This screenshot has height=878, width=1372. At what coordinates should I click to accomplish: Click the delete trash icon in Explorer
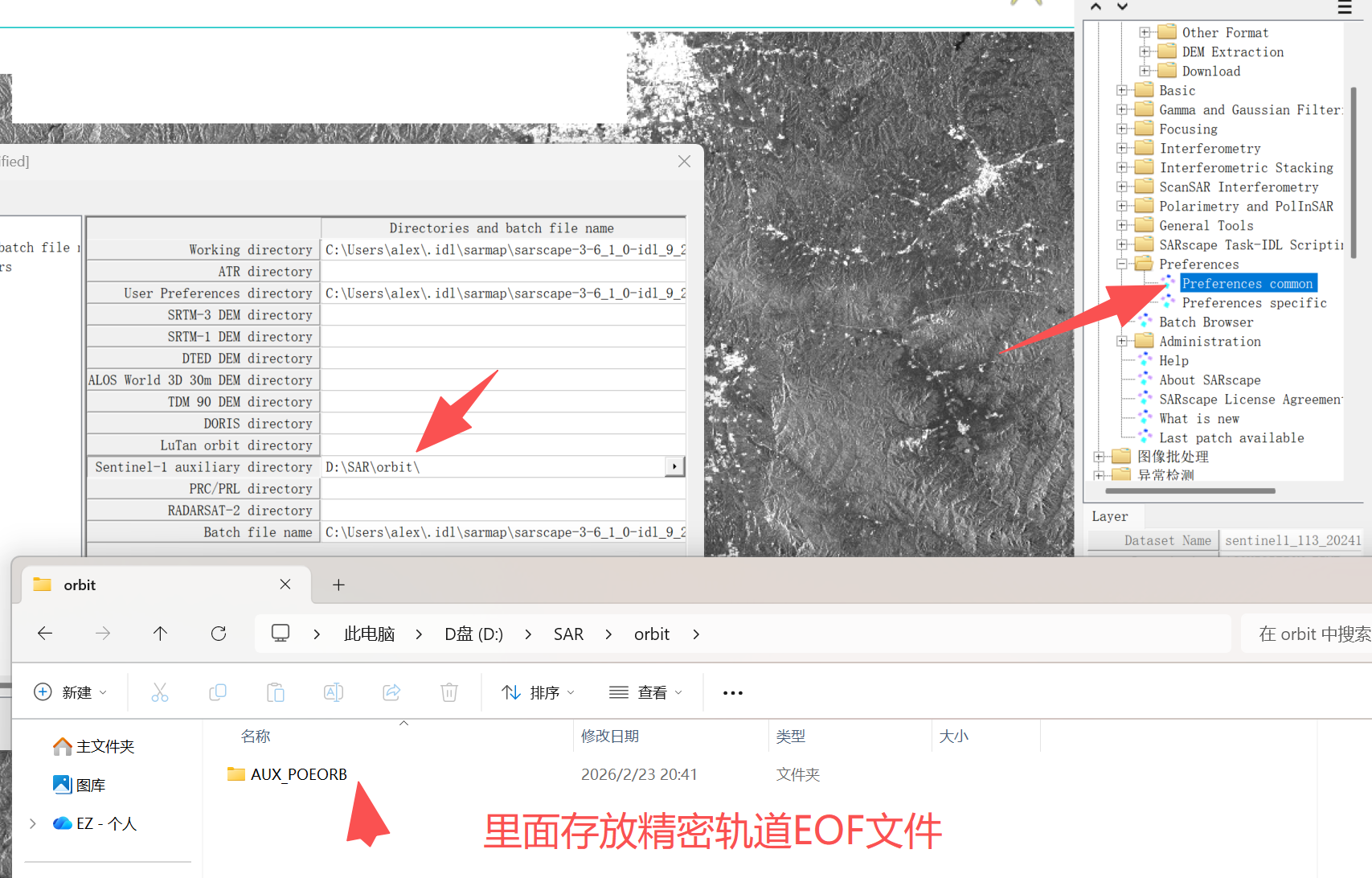(449, 692)
